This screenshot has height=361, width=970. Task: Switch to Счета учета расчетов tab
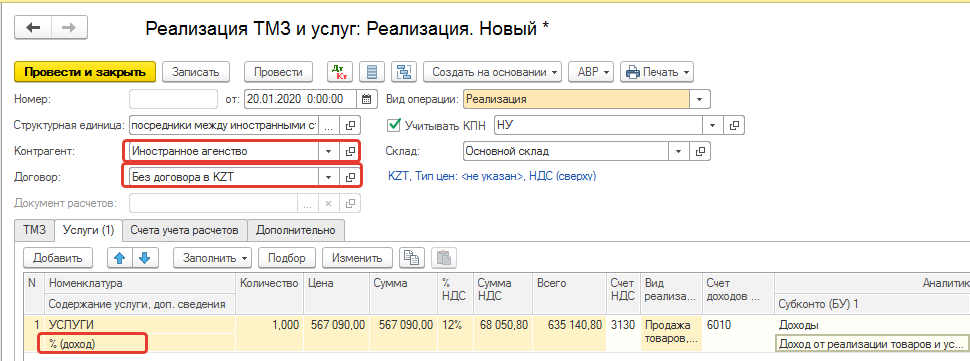(184, 230)
